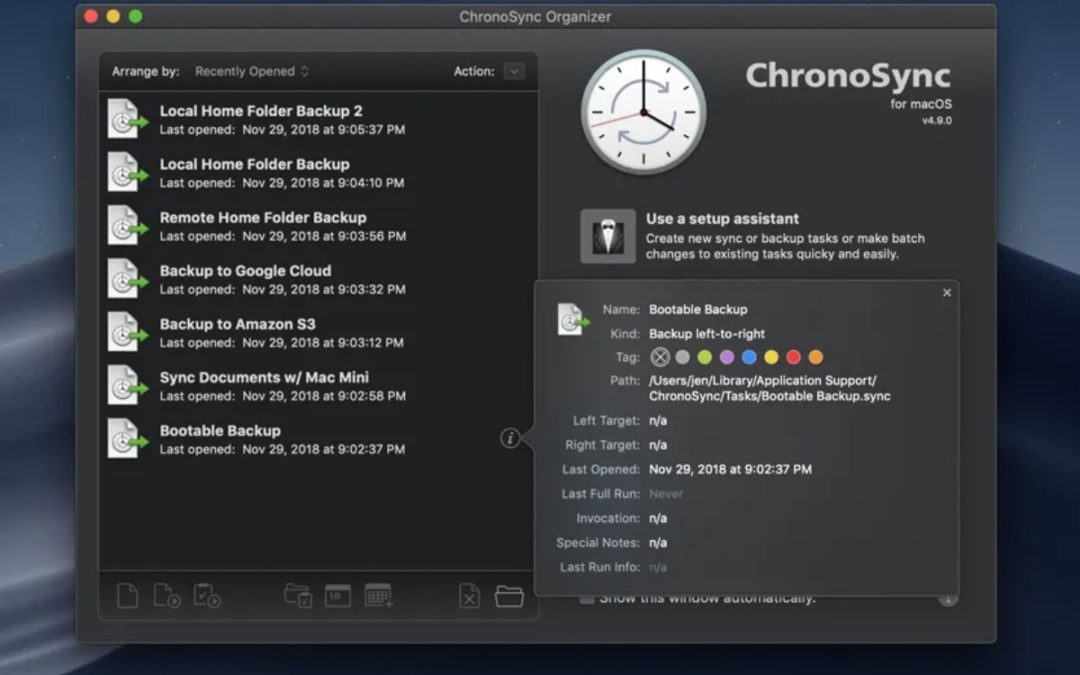Click the tuxedo setup assistant icon

click(607, 236)
